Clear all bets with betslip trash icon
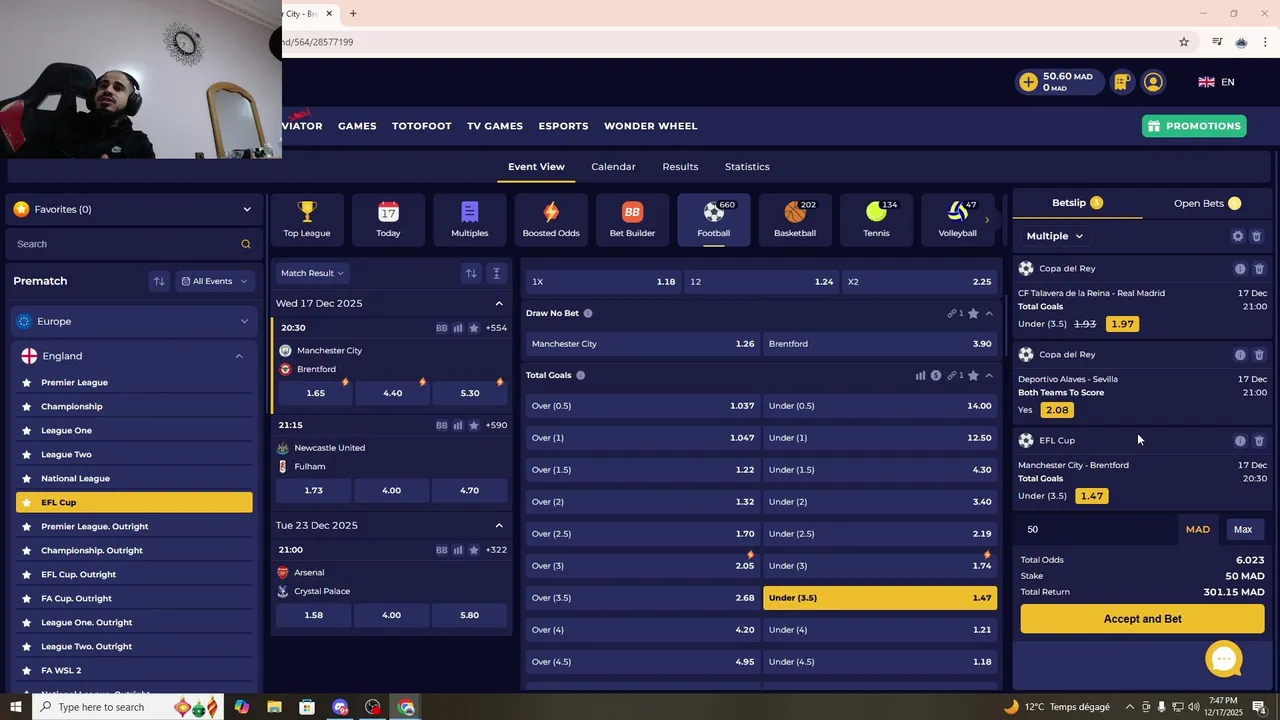1280x720 pixels. 1257,236
